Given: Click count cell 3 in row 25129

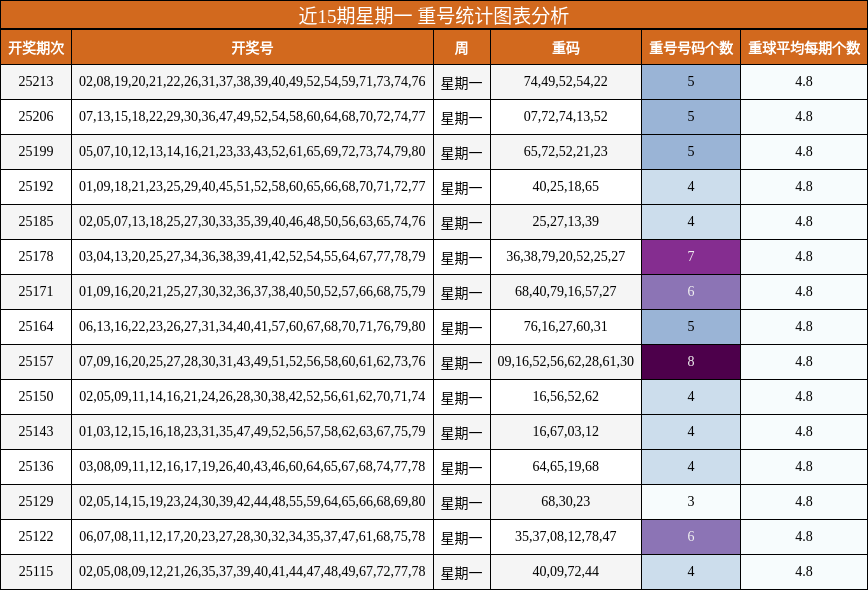Looking at the screenshot, I should 691,501.
